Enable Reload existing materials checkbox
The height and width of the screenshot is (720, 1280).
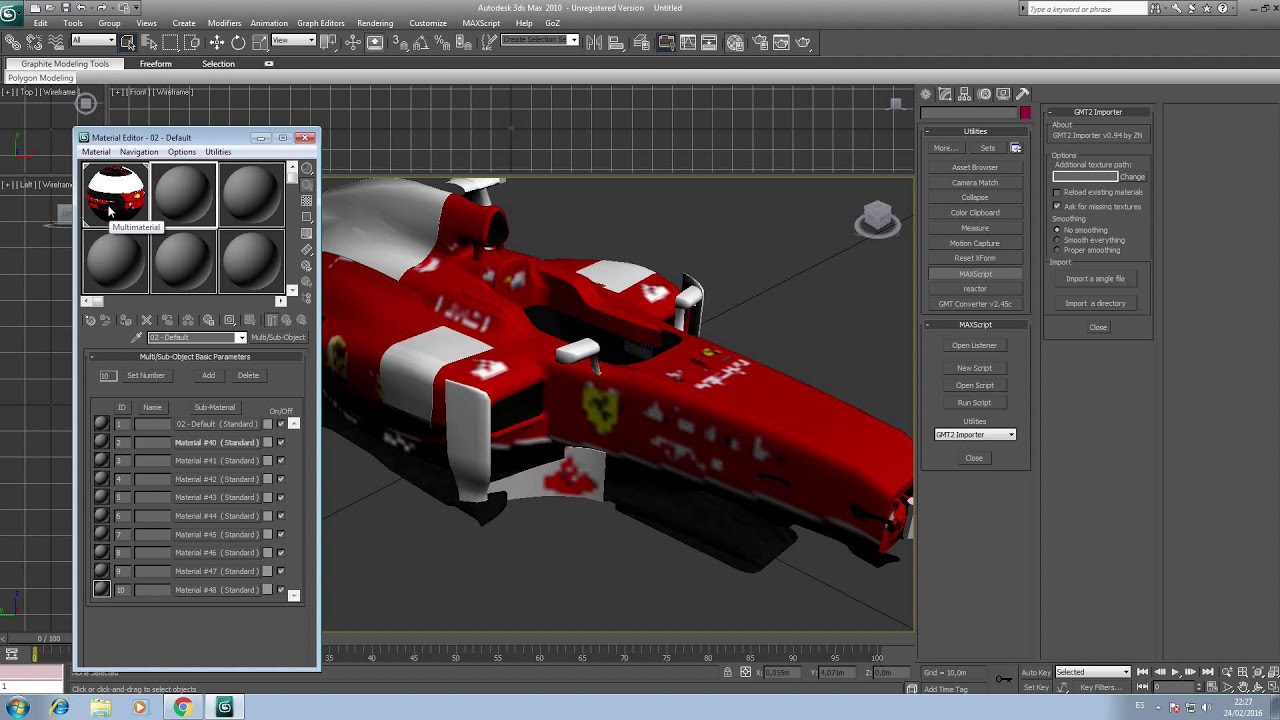(1057, 192)
